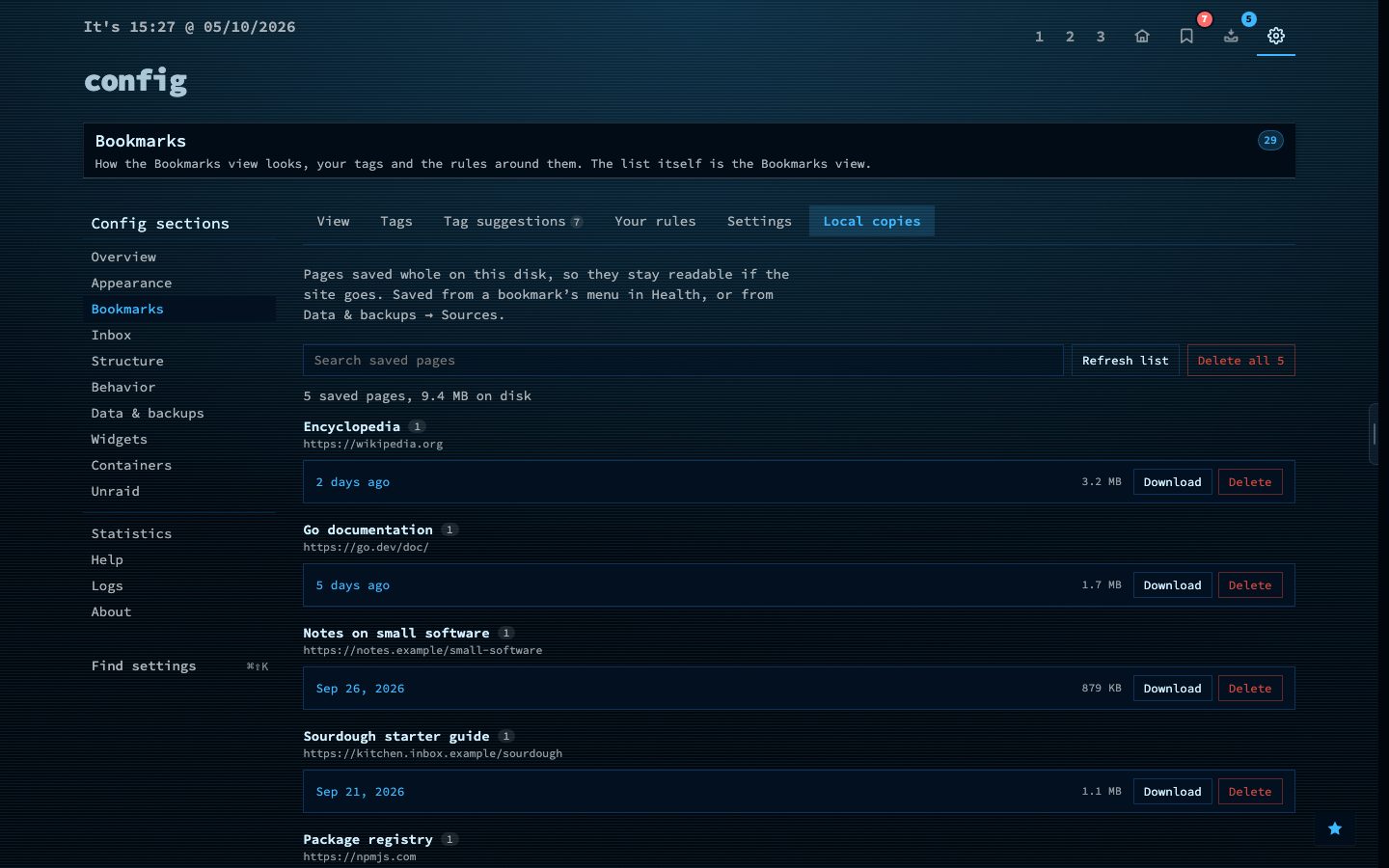Click the 879 KB size label
This screenshot has height=868, width=1389.
1101,688
